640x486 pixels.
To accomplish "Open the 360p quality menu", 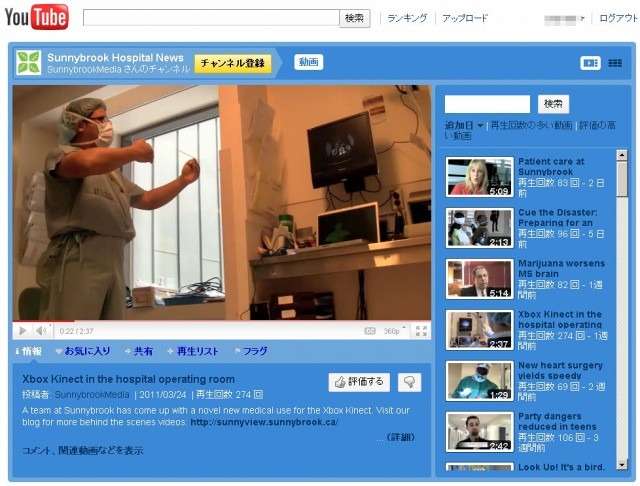I will click(x=394, y=331).
